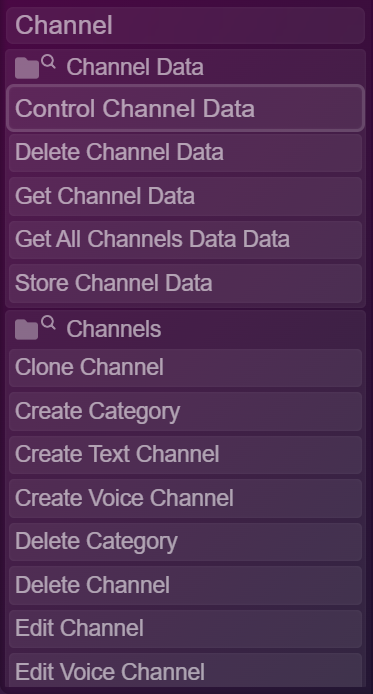Open the Edit Channel action
The image size is (373, 694).
point(185,629)
